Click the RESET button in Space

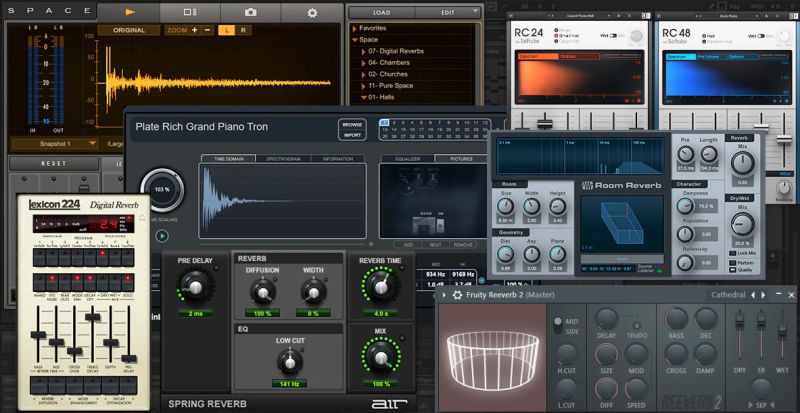point(54,164)
